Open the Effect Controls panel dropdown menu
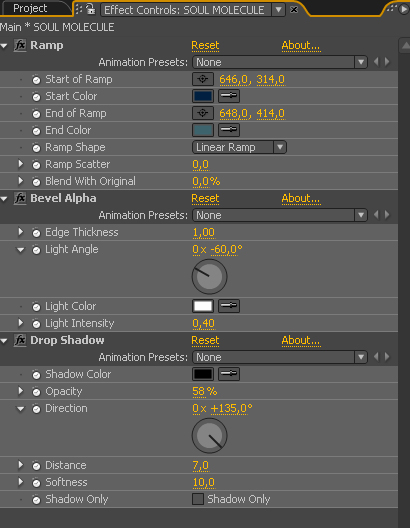This screenshot has width=410, height=528. pos(278,10)
